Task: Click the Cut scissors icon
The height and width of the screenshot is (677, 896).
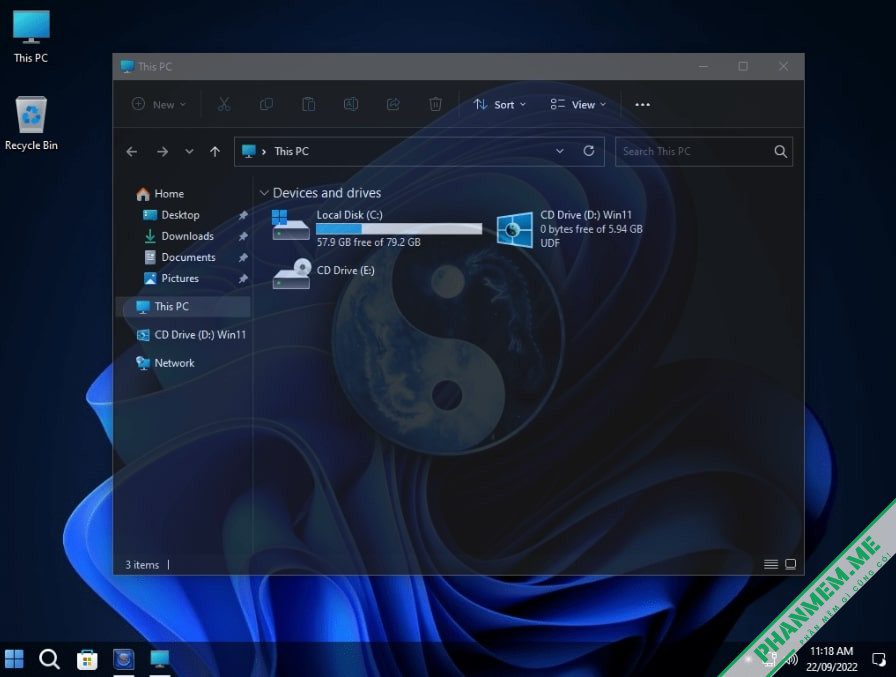Action: tap(224, 105)
